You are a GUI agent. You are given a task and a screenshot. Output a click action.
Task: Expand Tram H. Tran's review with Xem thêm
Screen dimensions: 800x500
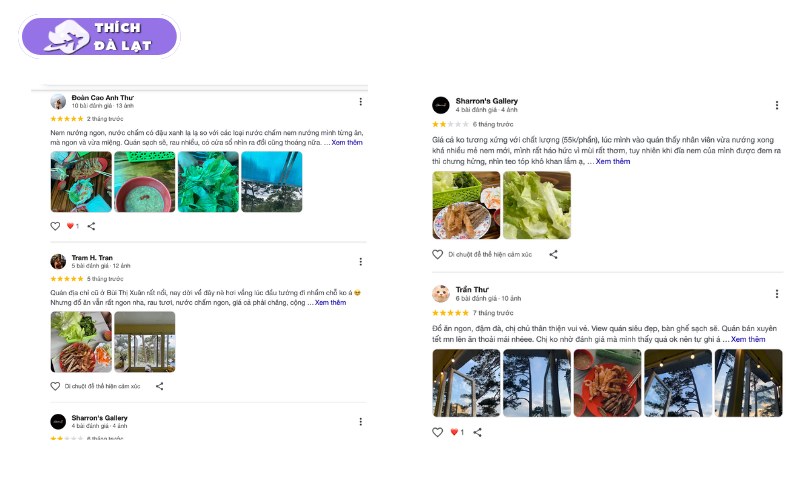(330, 302)
